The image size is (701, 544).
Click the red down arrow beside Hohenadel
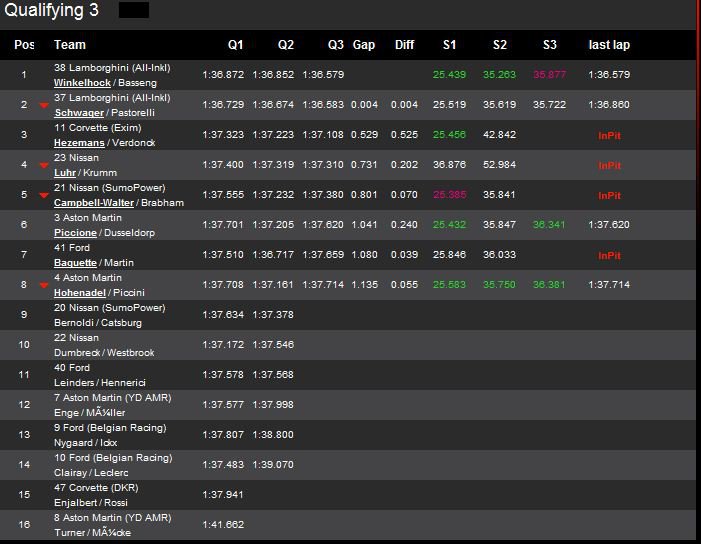(43, 285)
